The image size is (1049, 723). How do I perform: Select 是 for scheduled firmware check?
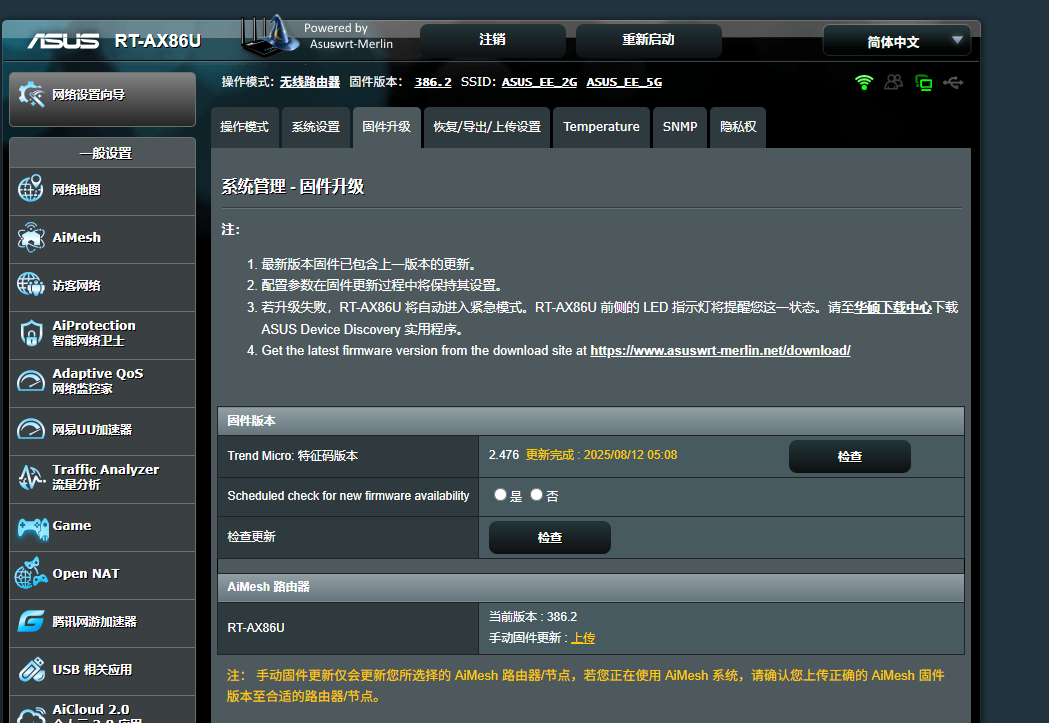(500, 494)
